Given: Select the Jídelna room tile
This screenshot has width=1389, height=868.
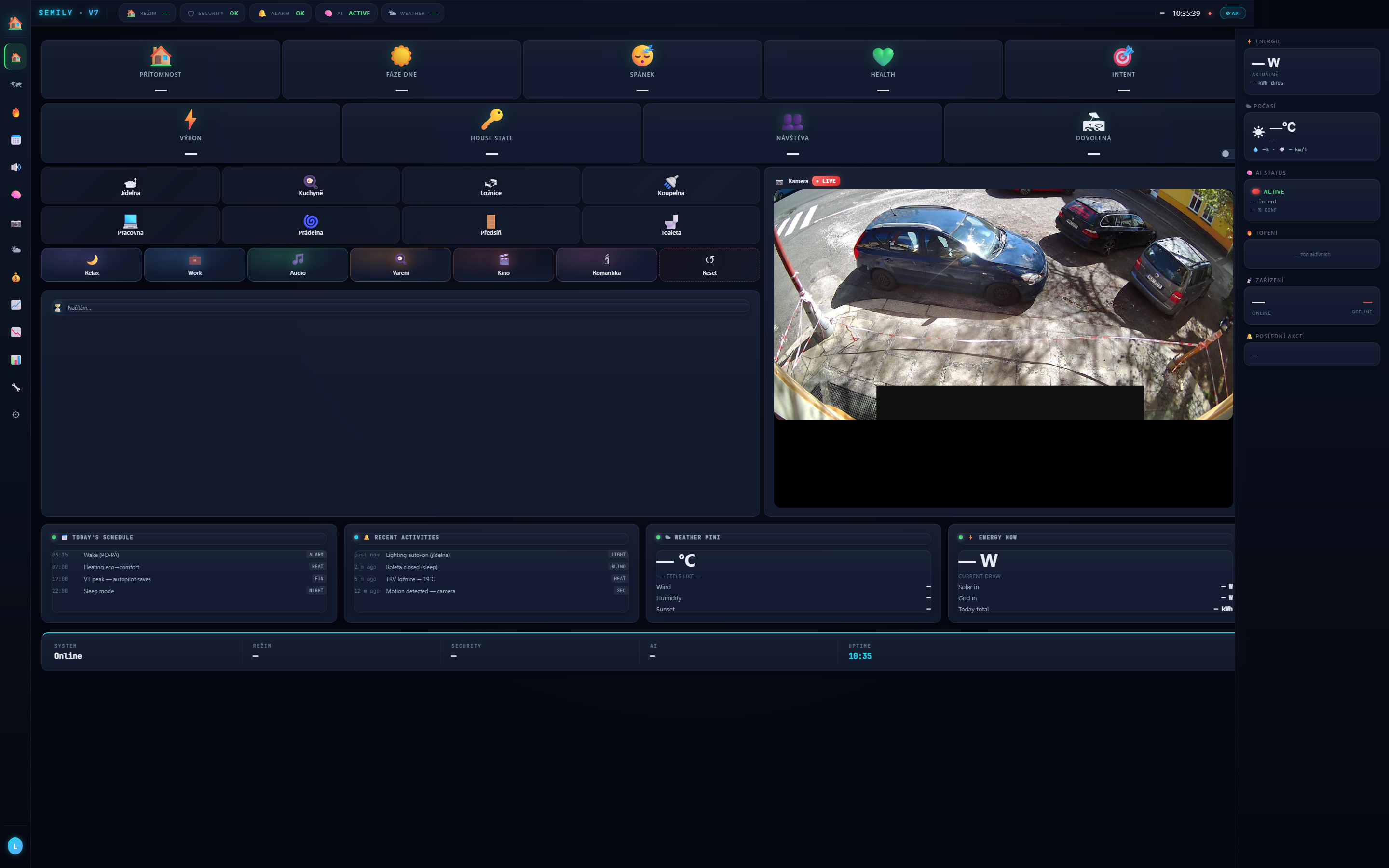Looking at the screenshot, I should (x=130, y=186).
